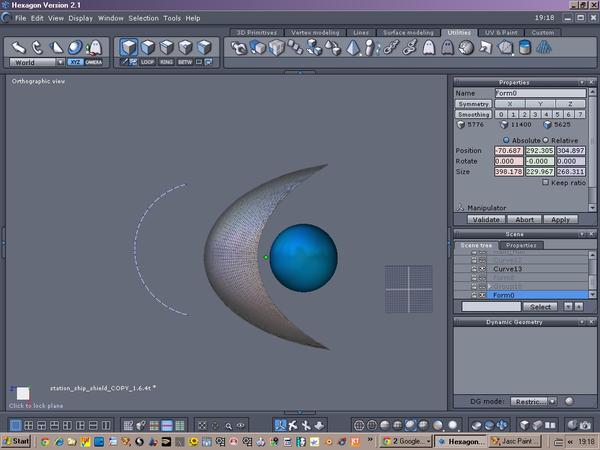Image resolution: width=600 pixels, height=450 pixels.
Task: Click the zoom magnifier icon in bottom bar
Action: click(x=228, y=426)
